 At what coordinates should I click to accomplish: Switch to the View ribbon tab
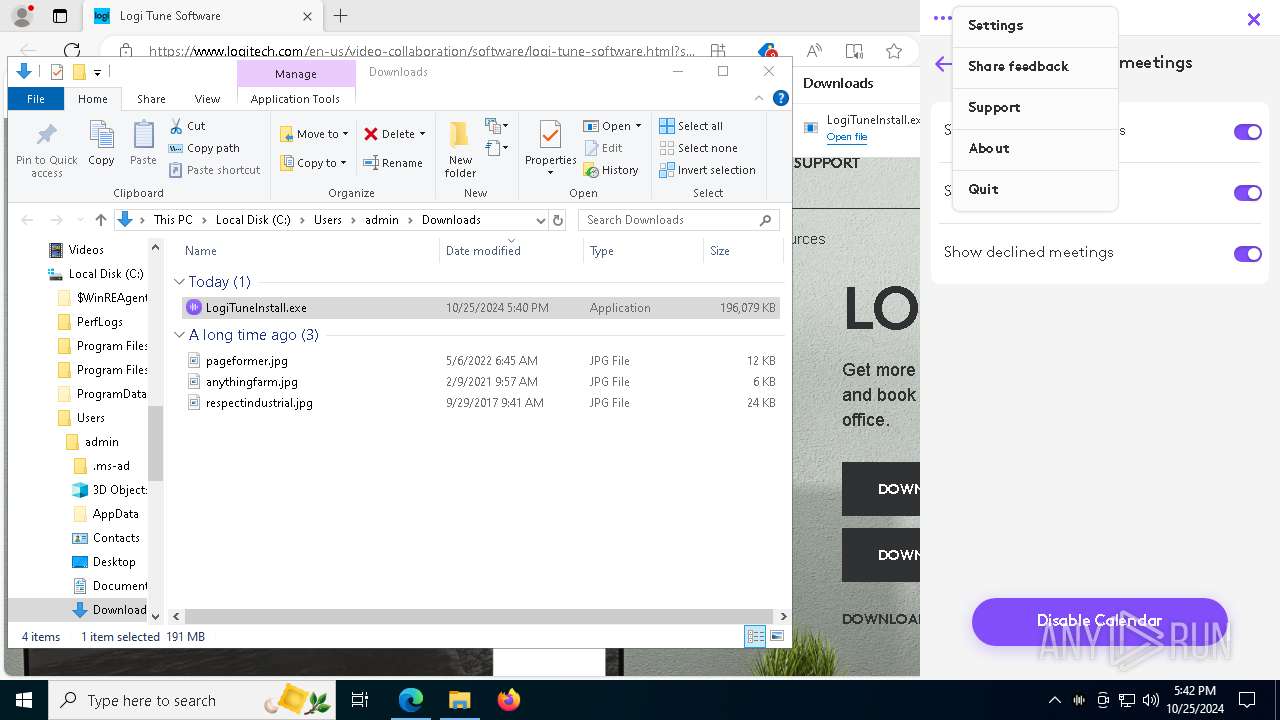(207, 99)
